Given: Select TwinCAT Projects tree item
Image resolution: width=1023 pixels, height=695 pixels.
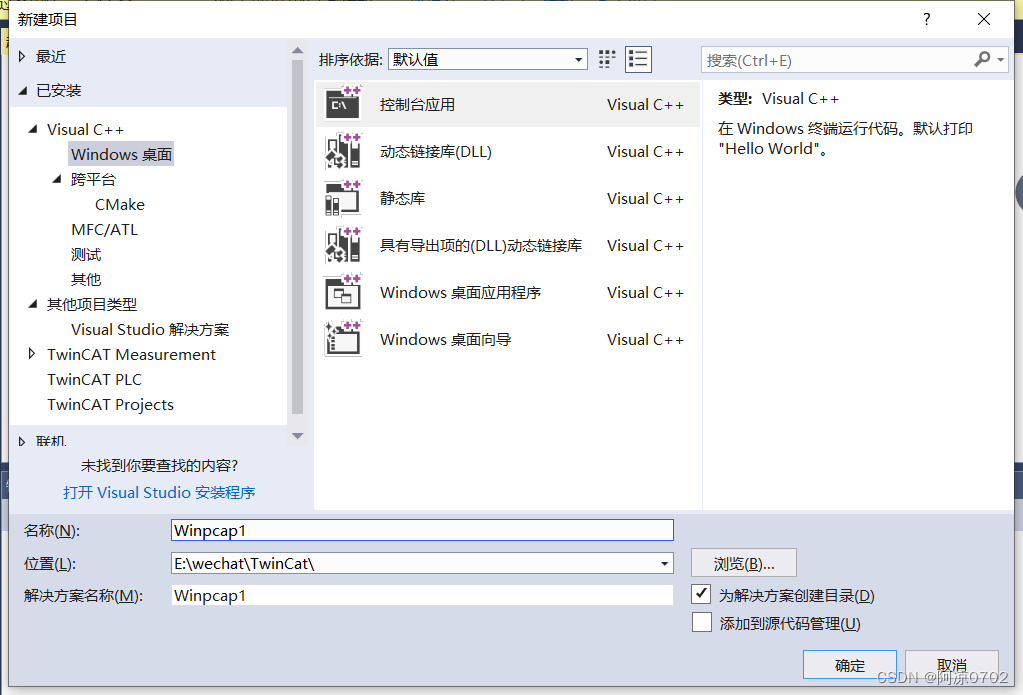Looking at the screenshot, I should click(x=110, y=404).
